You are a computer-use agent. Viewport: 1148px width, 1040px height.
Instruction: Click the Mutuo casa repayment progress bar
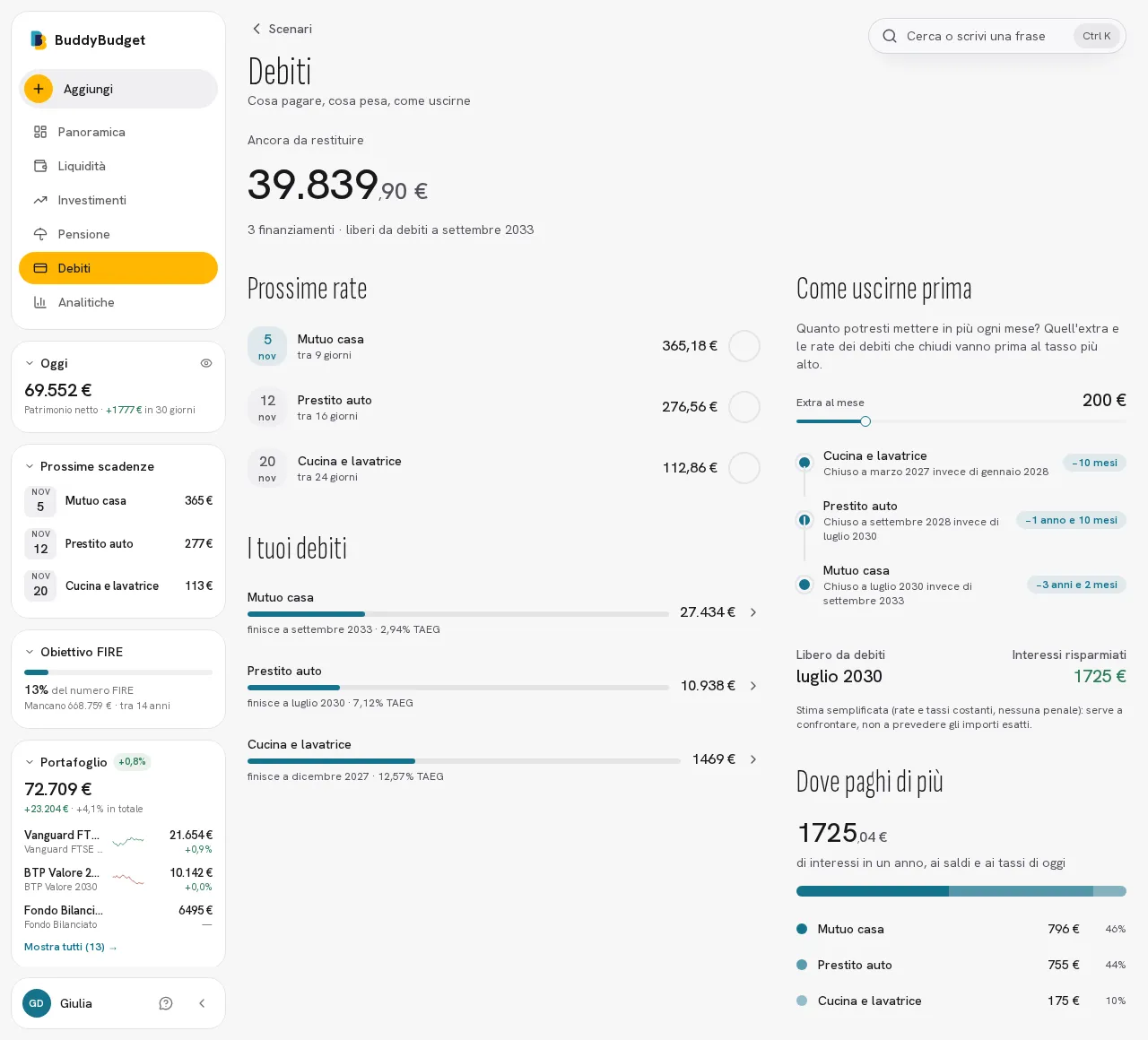(458, 614)
